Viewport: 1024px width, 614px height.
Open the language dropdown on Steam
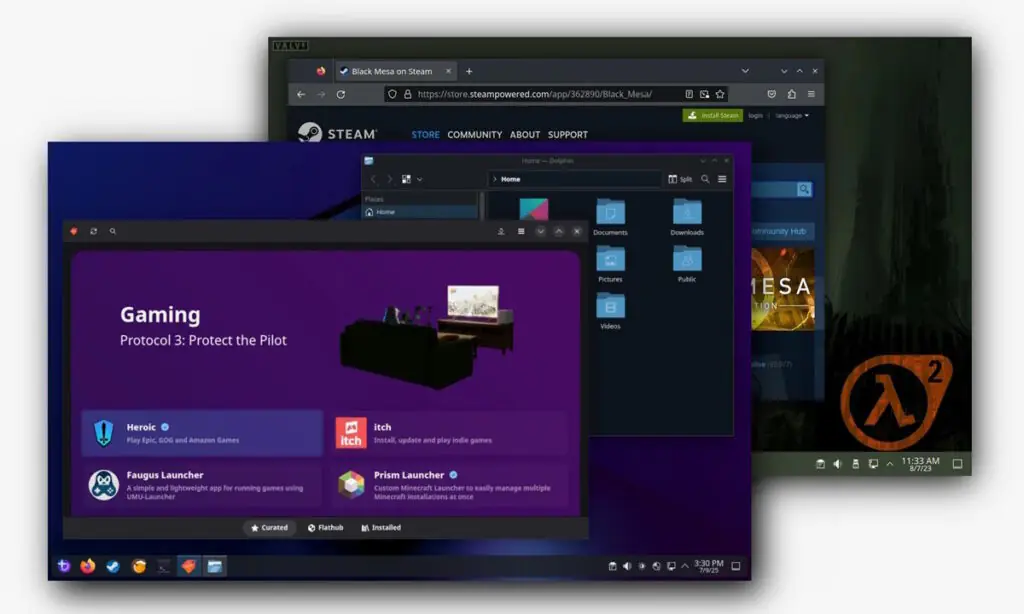tap(792, 115)
